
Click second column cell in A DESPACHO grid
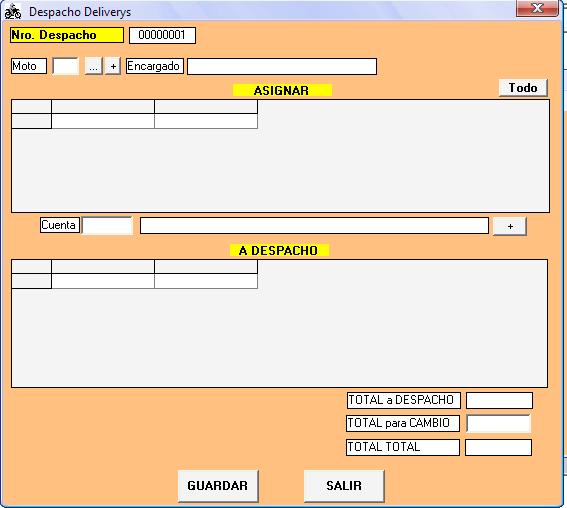tap(206, 281)
